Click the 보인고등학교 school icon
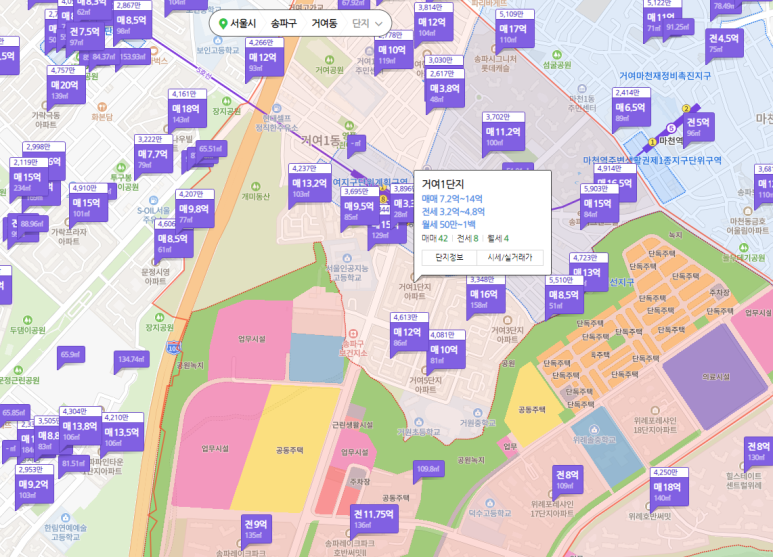Image resolution: width=773 pixels, height=557 pixels. tap(216, 40)
